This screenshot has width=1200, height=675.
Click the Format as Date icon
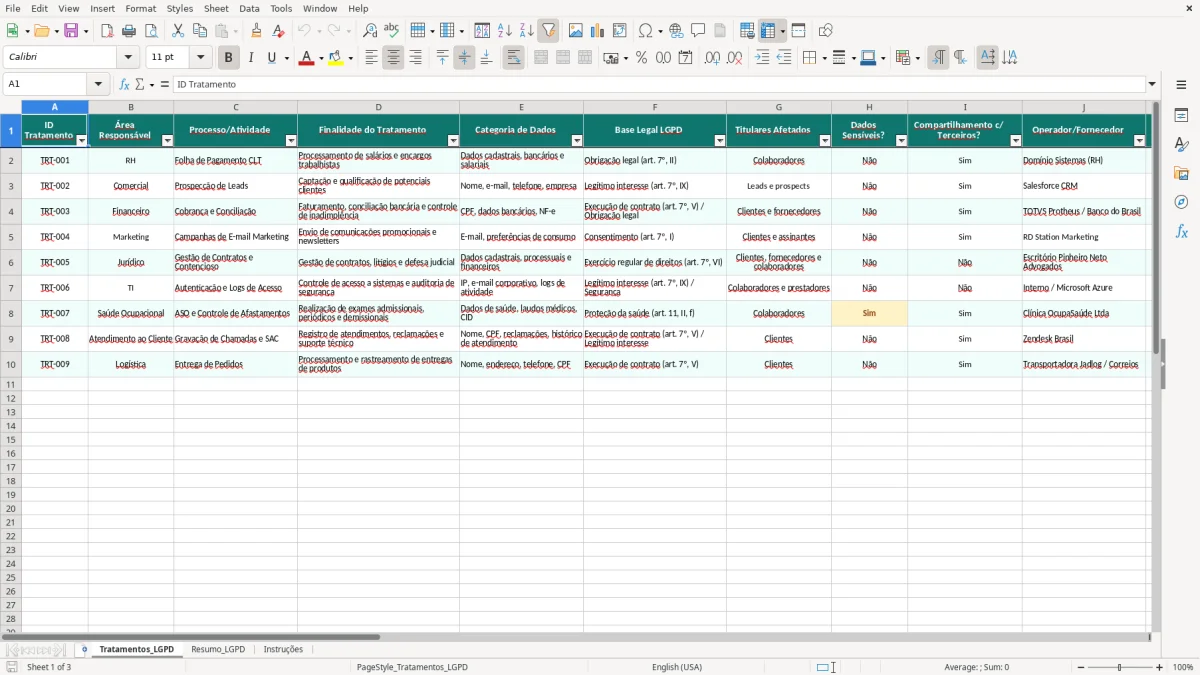tap(686, 58)
